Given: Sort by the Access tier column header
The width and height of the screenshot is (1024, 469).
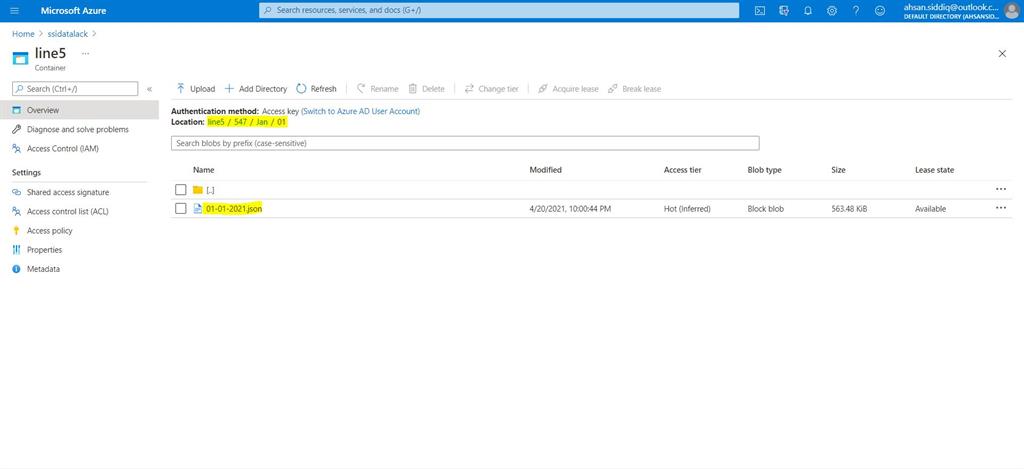Looking at the screenshot, I should coord(682,170).
